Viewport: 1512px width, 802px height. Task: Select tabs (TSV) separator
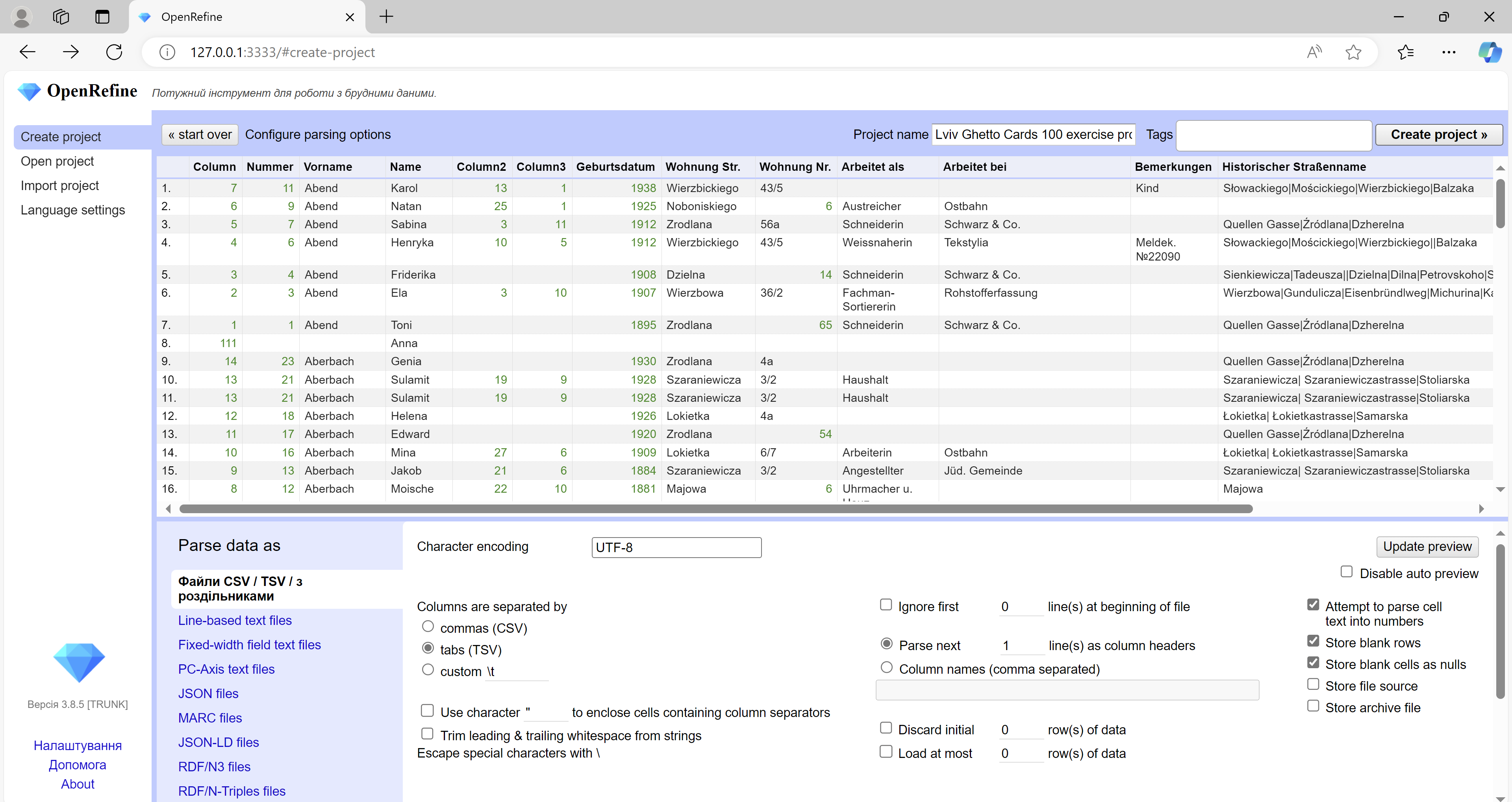tap(428, 648)
